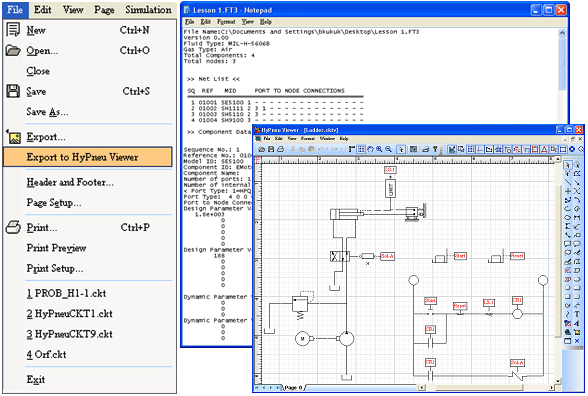Click the blue X icon in side palette
Viewport: 588px width, 396px height.
coord(577,341)
